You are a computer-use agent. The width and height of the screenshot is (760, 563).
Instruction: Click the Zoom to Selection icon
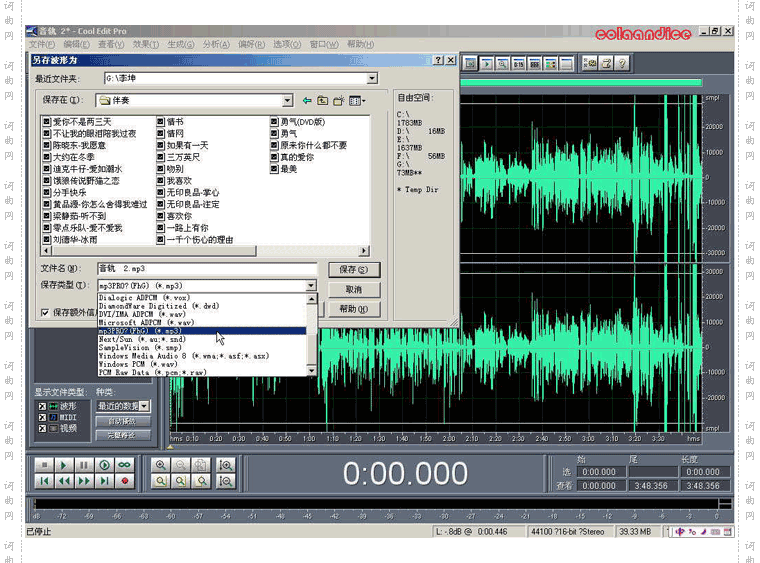[x=160, y=481]
